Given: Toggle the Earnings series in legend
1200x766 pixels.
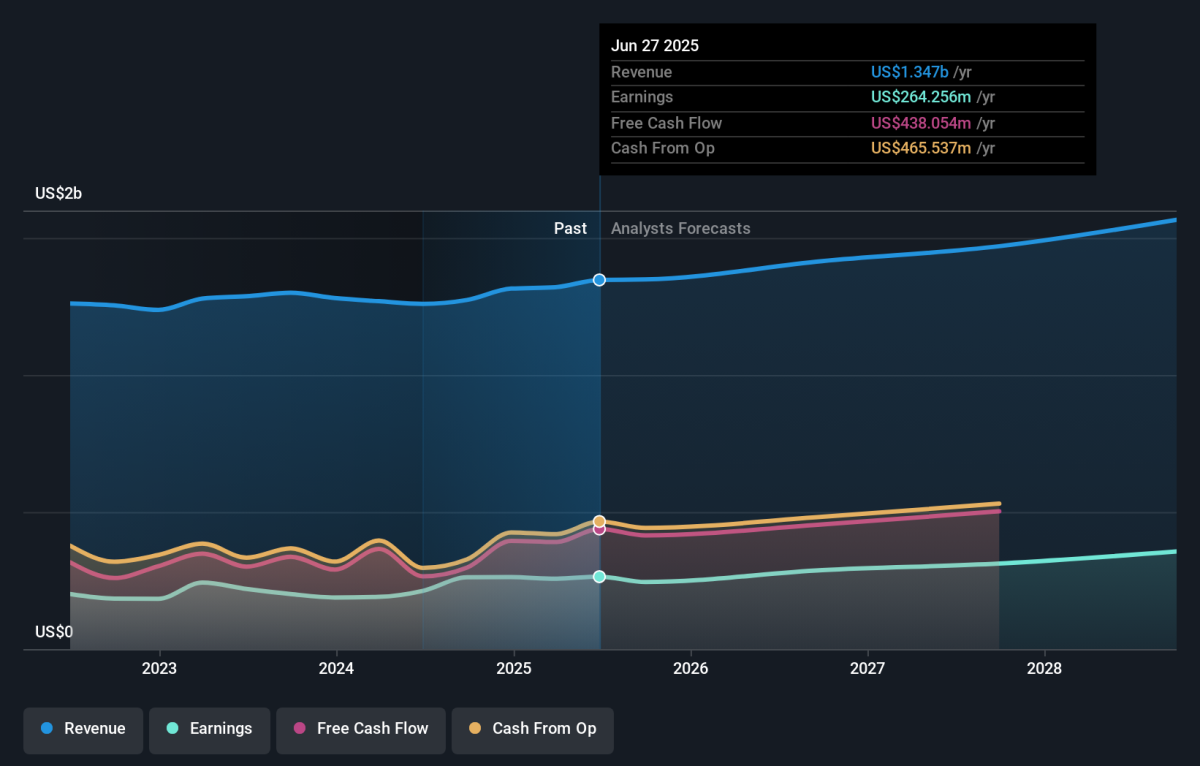Looking at the screenshot, I should coord(209,729).
